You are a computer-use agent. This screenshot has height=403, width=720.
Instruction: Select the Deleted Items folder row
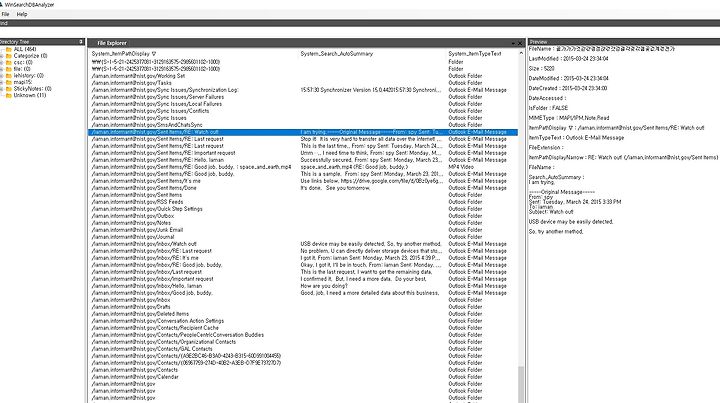[x=303, y=314]
